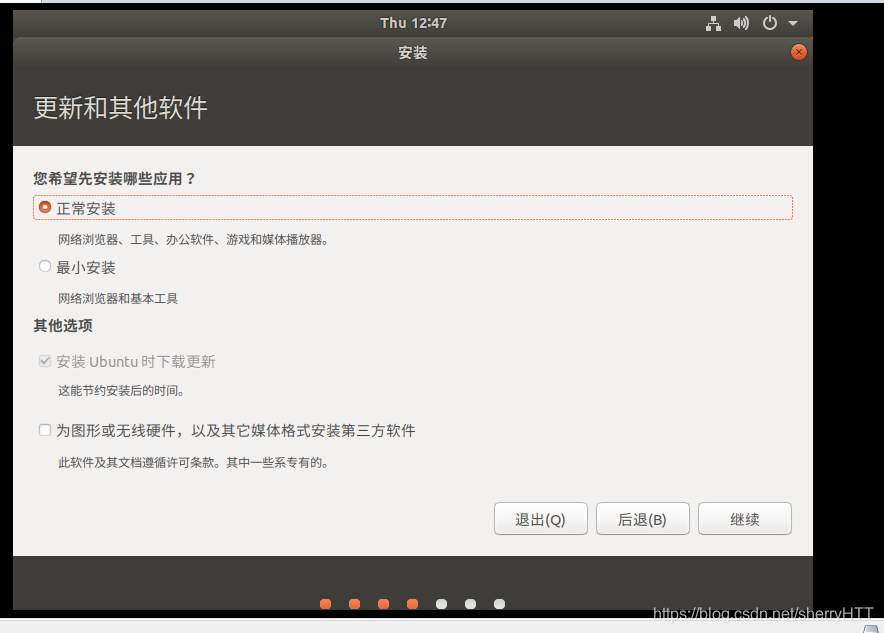Click the 退出(Q) button

pos(541,519)
